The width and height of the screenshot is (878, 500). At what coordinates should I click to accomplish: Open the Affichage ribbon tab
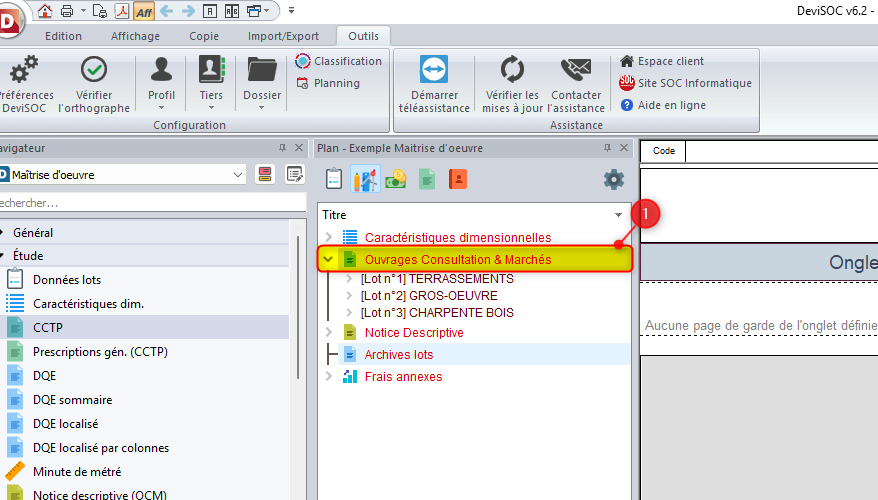pos(134,36)
